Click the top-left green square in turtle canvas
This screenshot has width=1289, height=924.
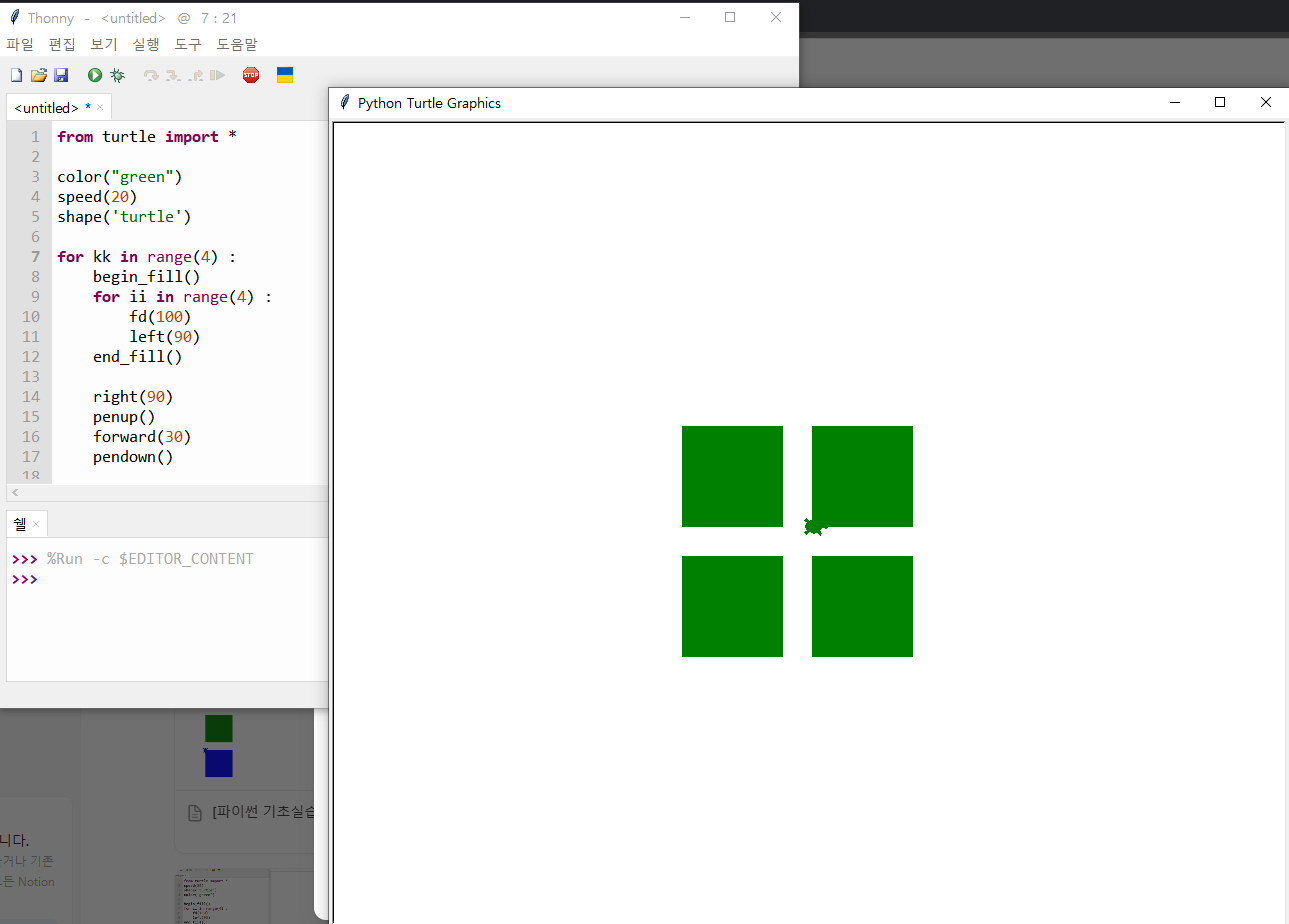[x=732, y=476]
